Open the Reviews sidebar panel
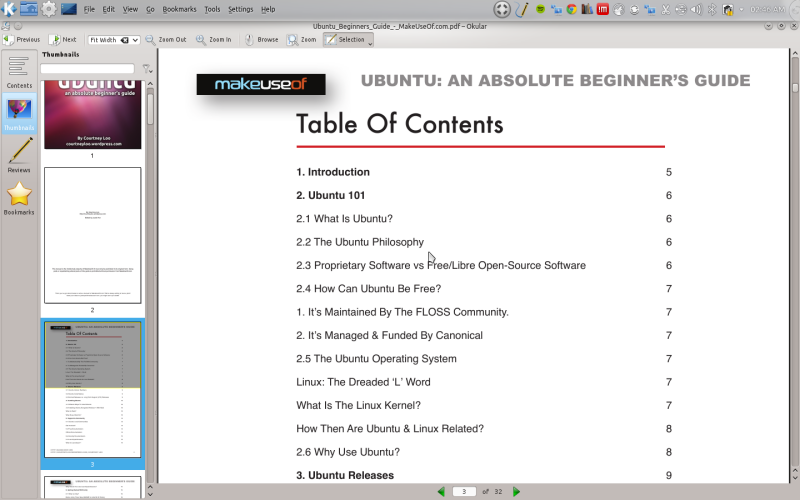The height and width of the screenshot is (500, 800). click(19, 156)
